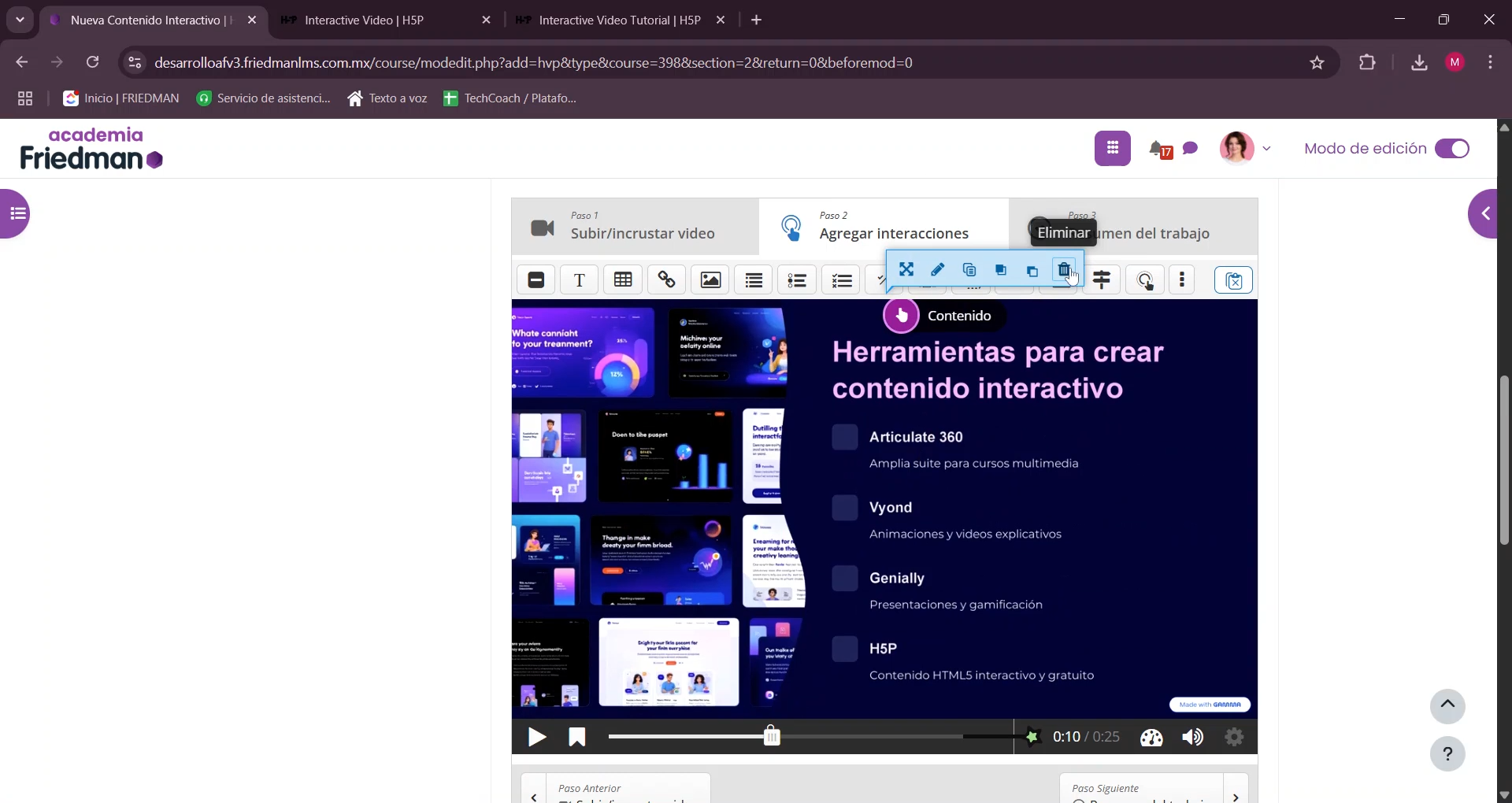
Task: Tick the H5P checkbox in the video
Action: 845,649
